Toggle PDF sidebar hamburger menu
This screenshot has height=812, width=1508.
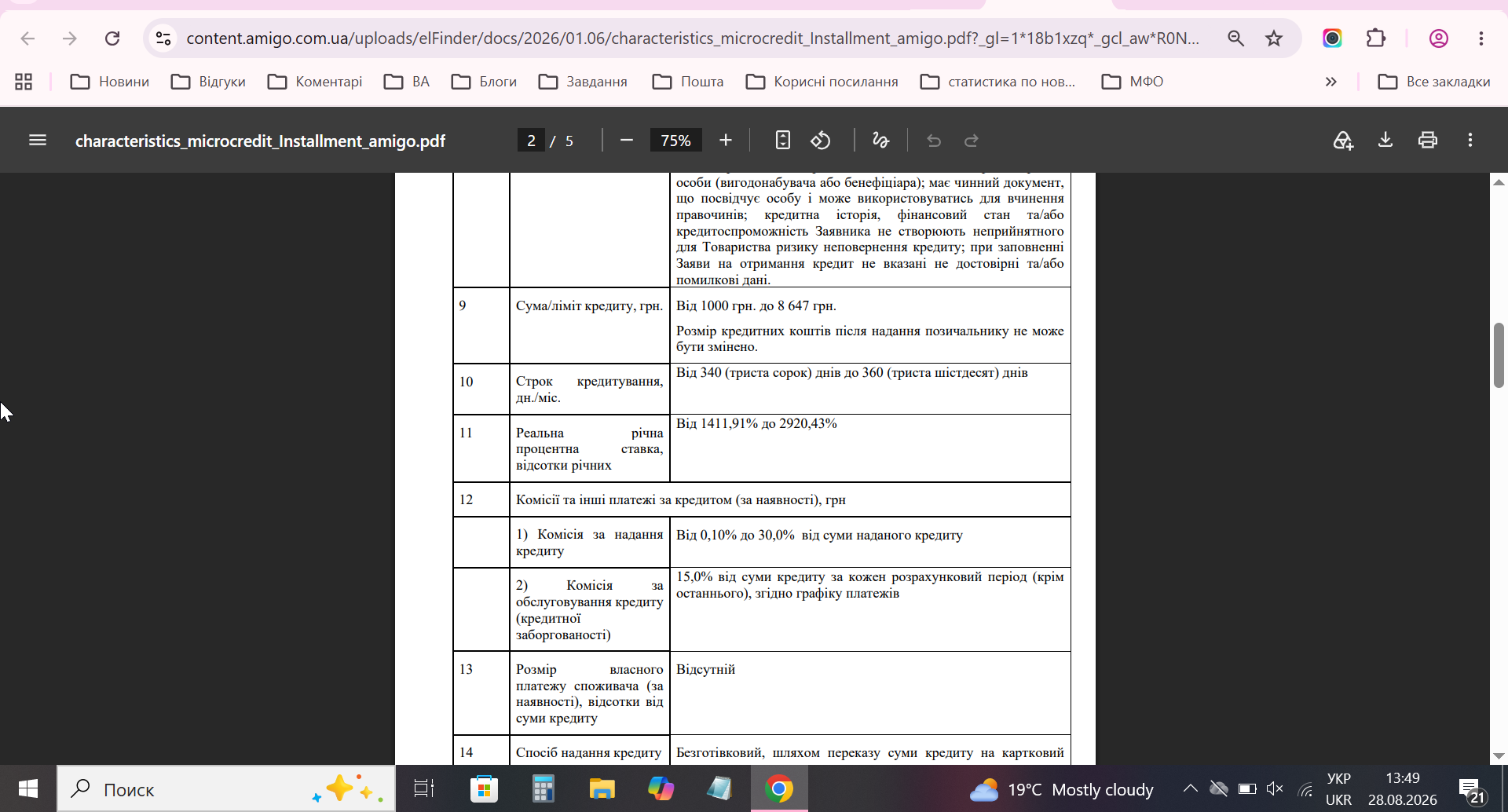[38, 141]
